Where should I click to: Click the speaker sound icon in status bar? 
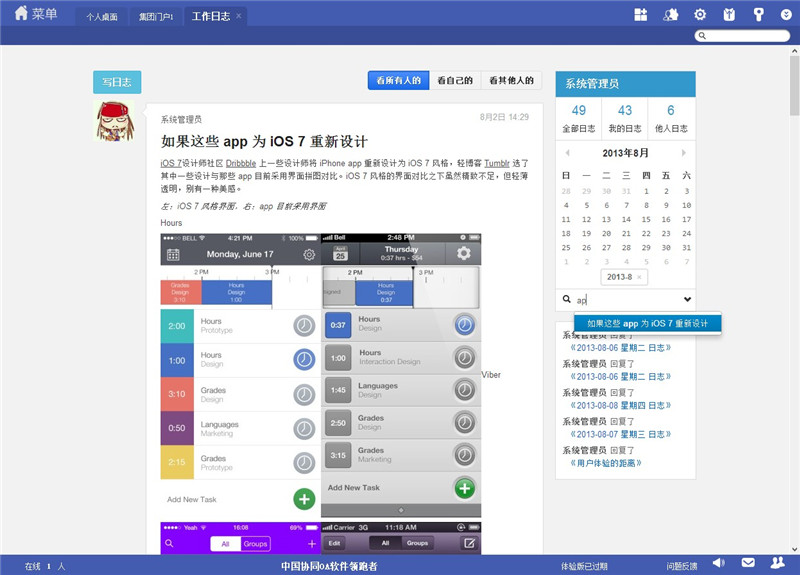[718, 563]
